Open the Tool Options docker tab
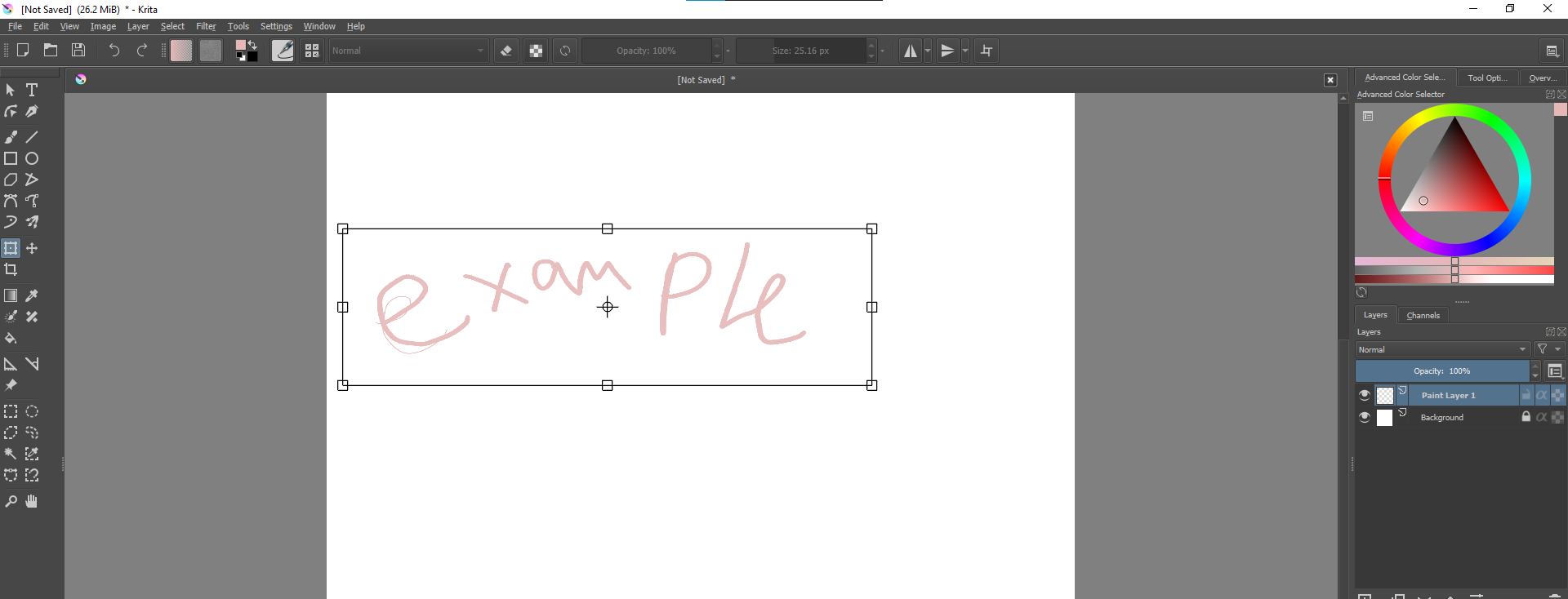This screenshot has width=1568, height=599. pyautogui.click(x=1487, y=78)
